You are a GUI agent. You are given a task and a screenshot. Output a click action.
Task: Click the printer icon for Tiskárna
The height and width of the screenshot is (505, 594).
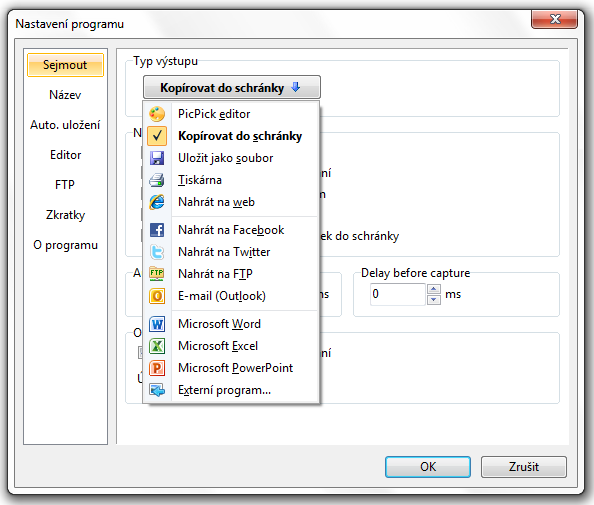[157, 180]
